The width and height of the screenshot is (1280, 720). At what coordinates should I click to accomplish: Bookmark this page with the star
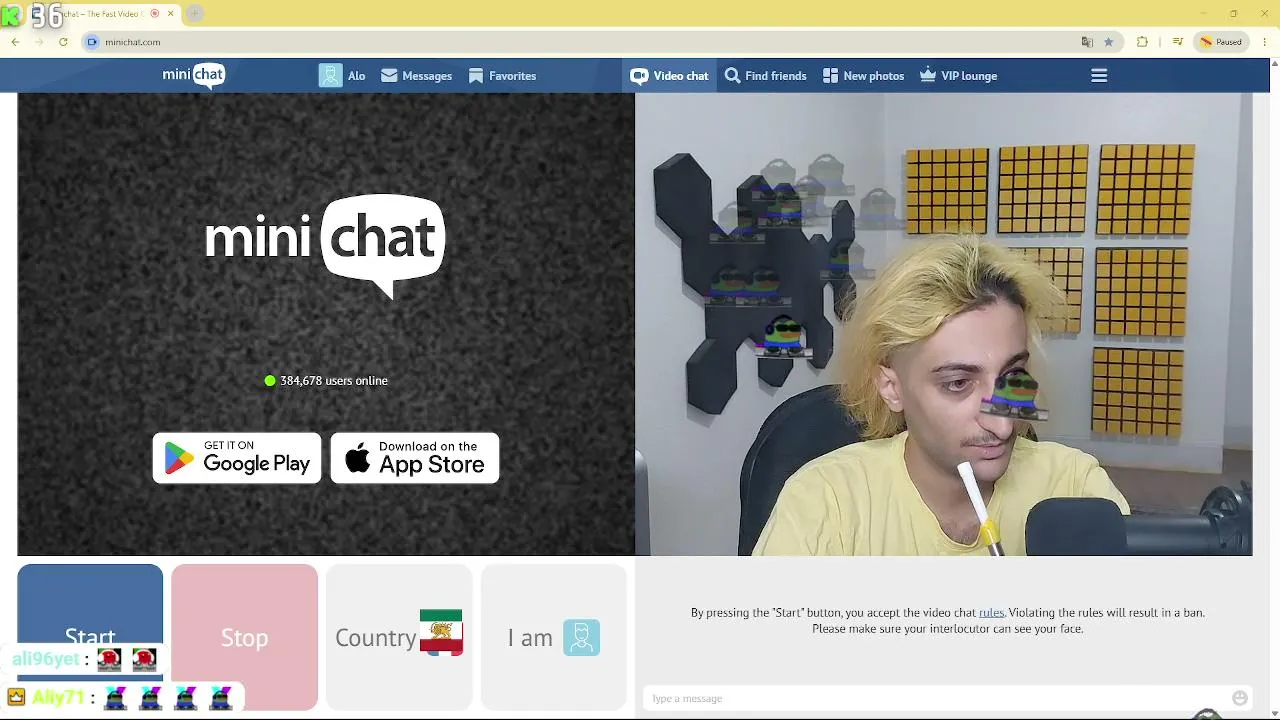point(1109,42)
